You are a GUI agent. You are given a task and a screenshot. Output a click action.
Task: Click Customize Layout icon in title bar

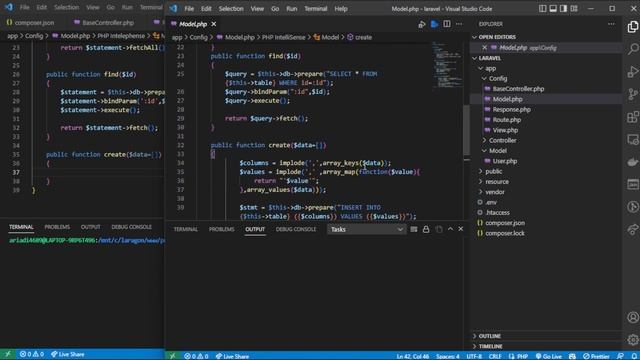click(574, 9)
